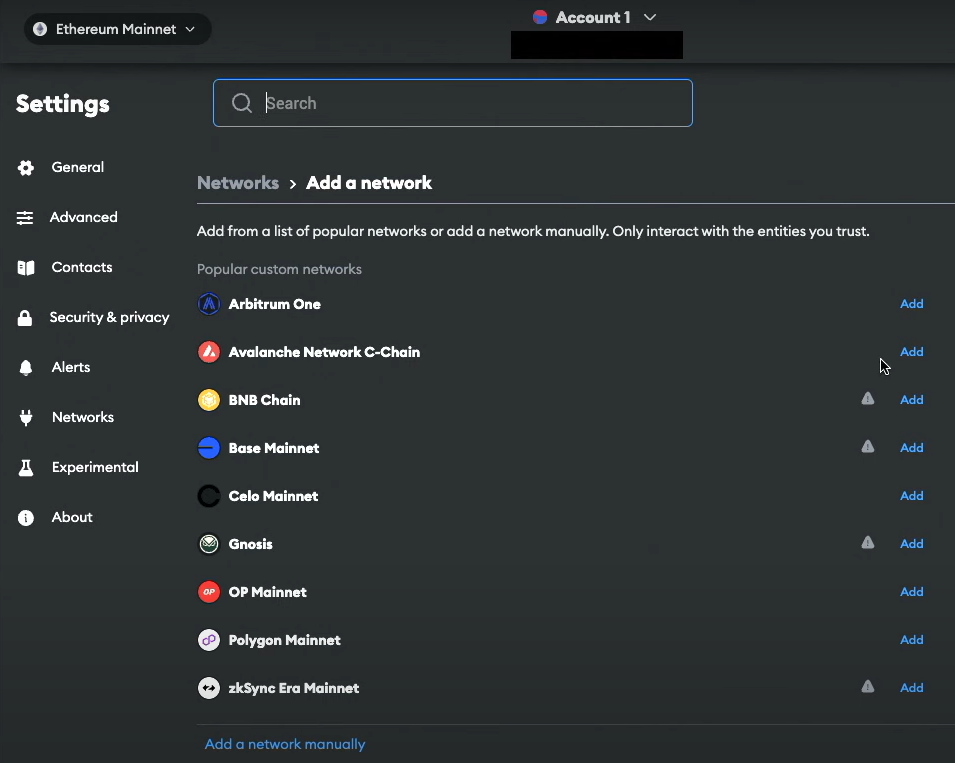
Task: Click the Celo Mainnet logo
Action: (x=209, y=496)
